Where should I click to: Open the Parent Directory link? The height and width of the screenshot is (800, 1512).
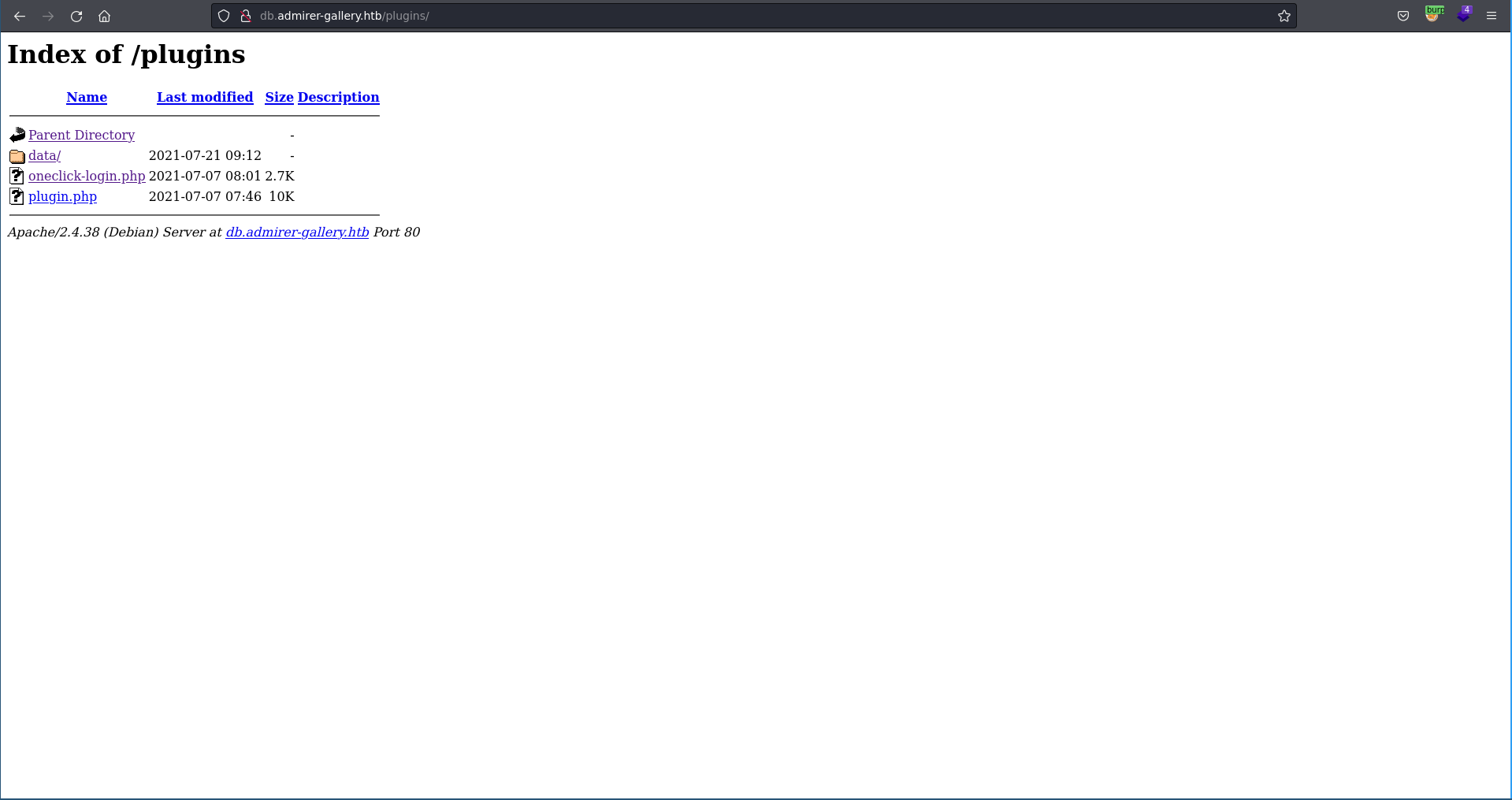click(x=81, y=135)
